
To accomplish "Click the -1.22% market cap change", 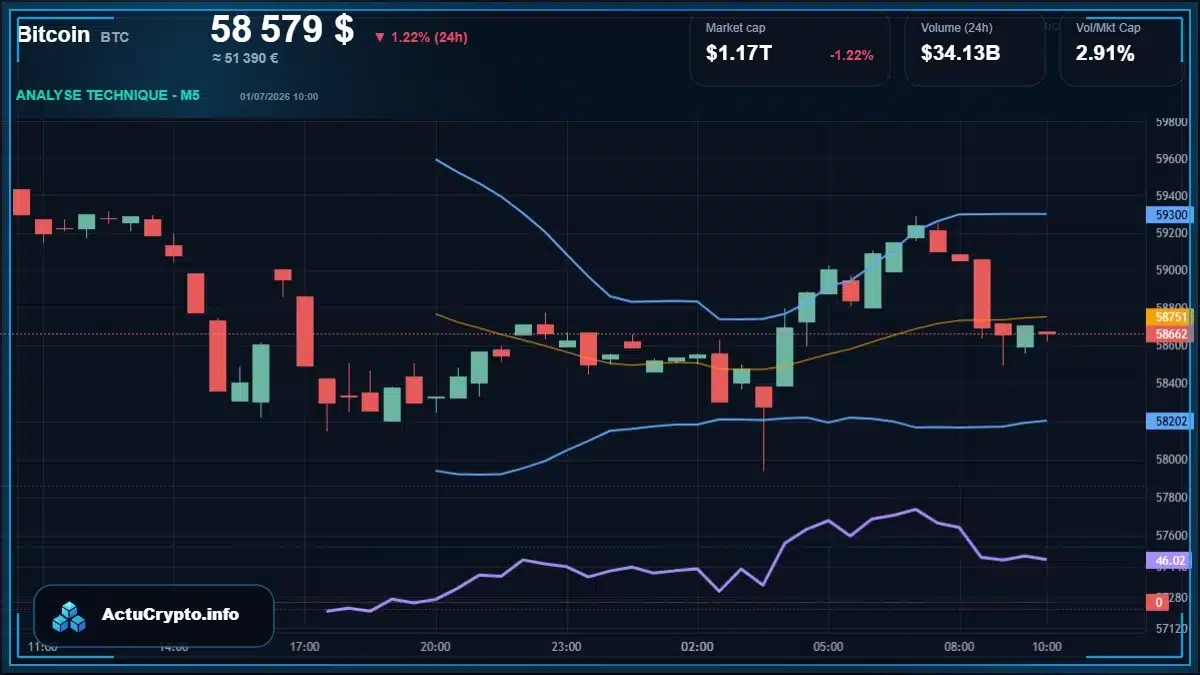I will [852, 55].
